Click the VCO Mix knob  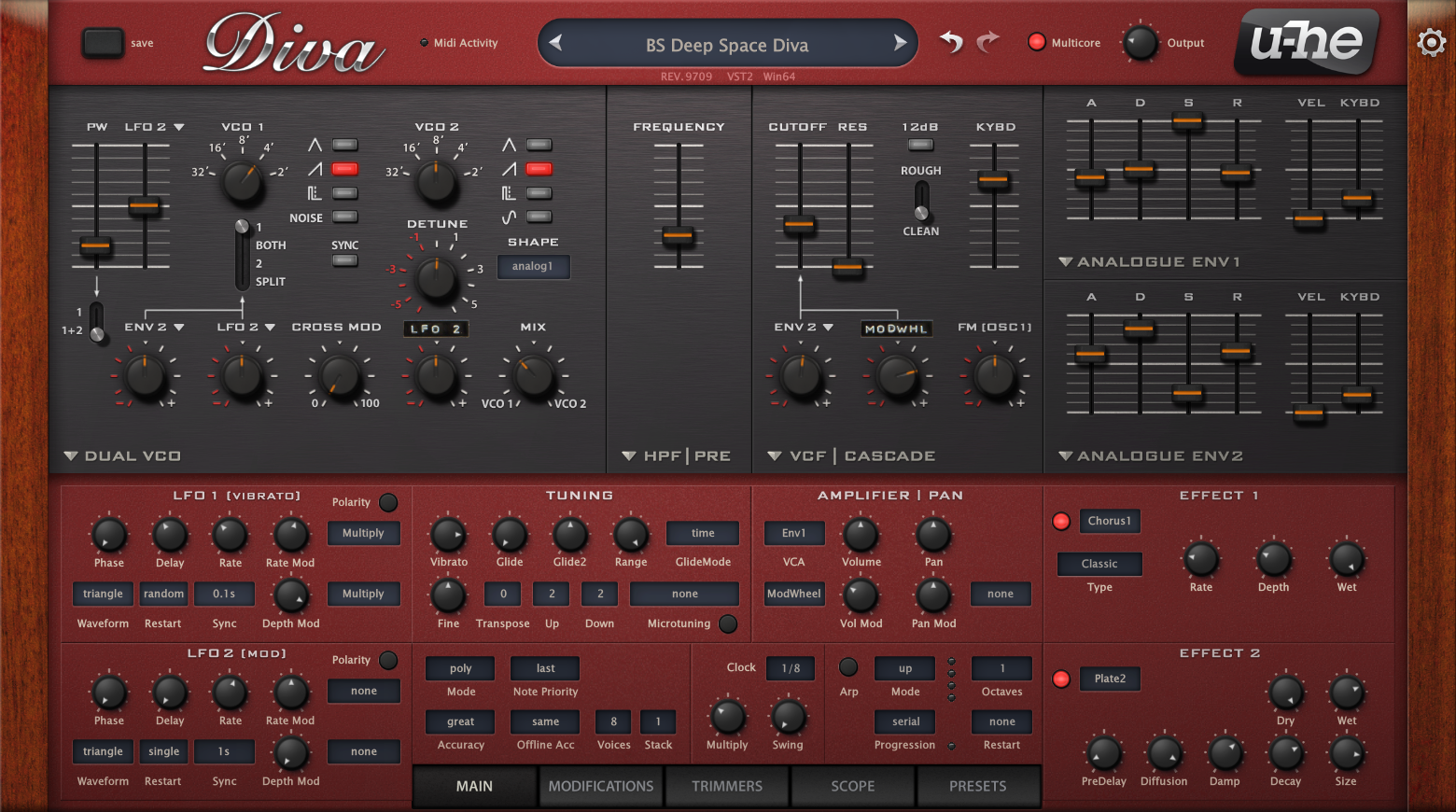pos(534,376)
